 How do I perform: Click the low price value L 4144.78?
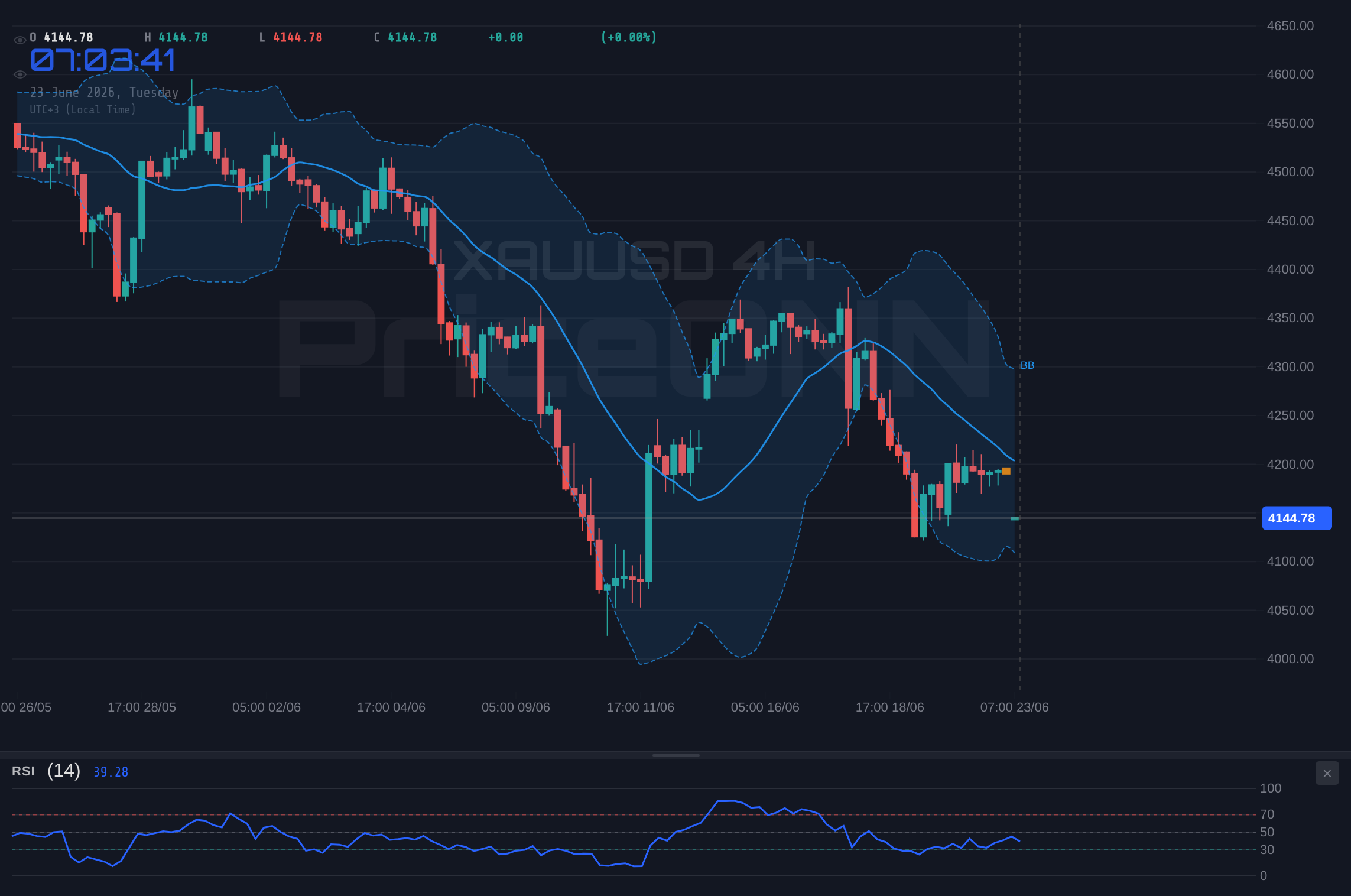point(291,37)
